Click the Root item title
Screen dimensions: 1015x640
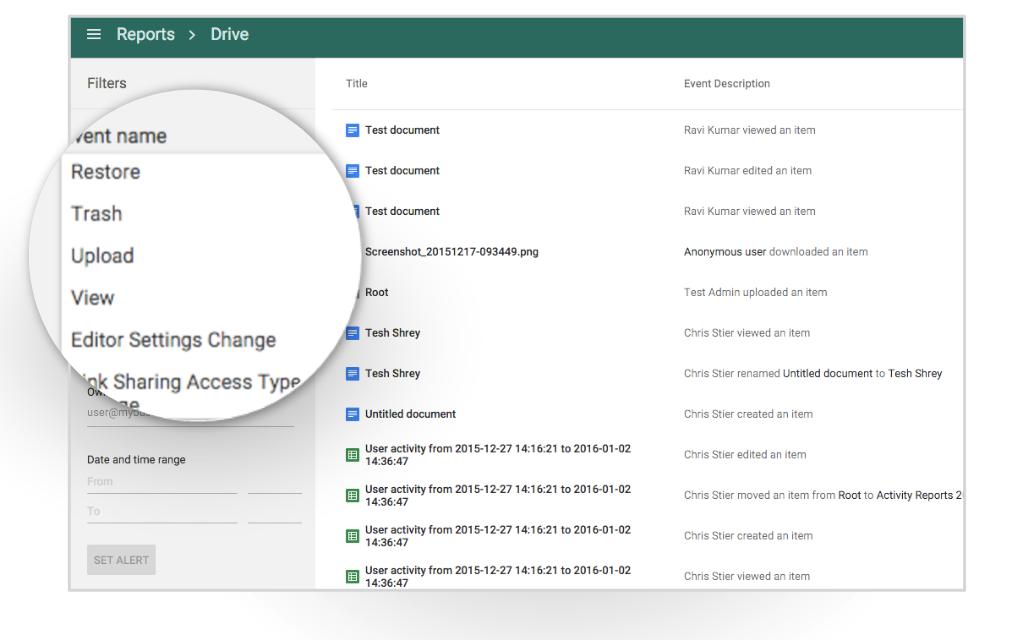tap(377, 292)
